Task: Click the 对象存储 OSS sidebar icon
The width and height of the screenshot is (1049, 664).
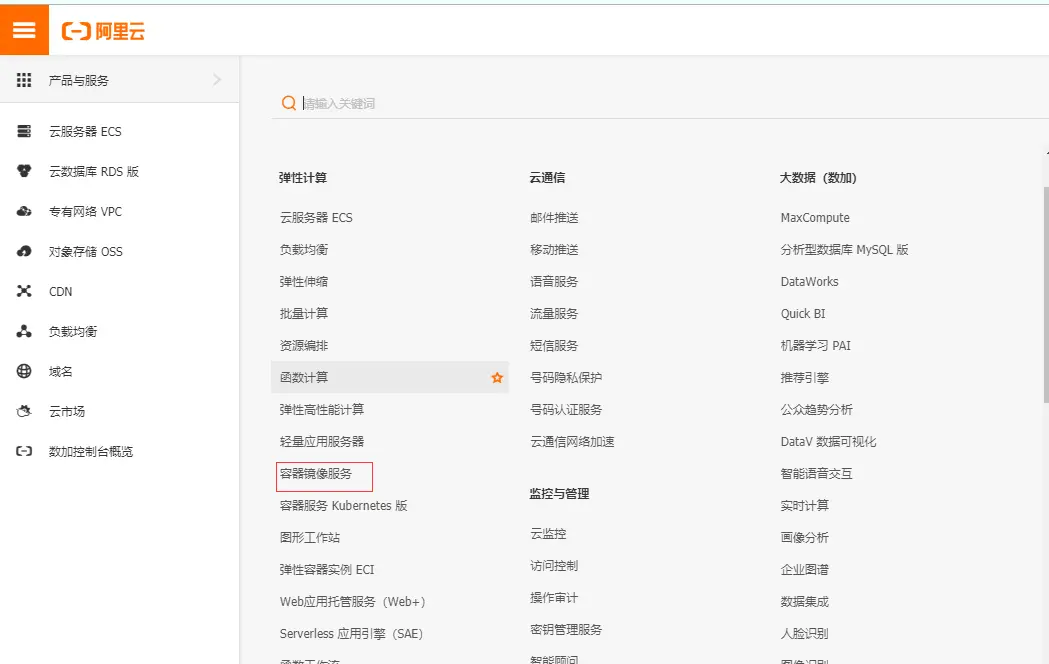Action: 23,251
